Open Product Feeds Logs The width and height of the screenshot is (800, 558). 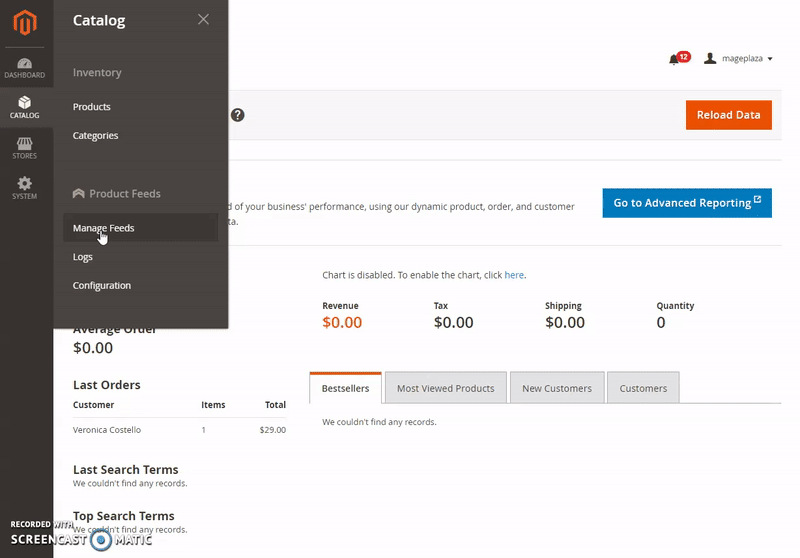(83, 257)
